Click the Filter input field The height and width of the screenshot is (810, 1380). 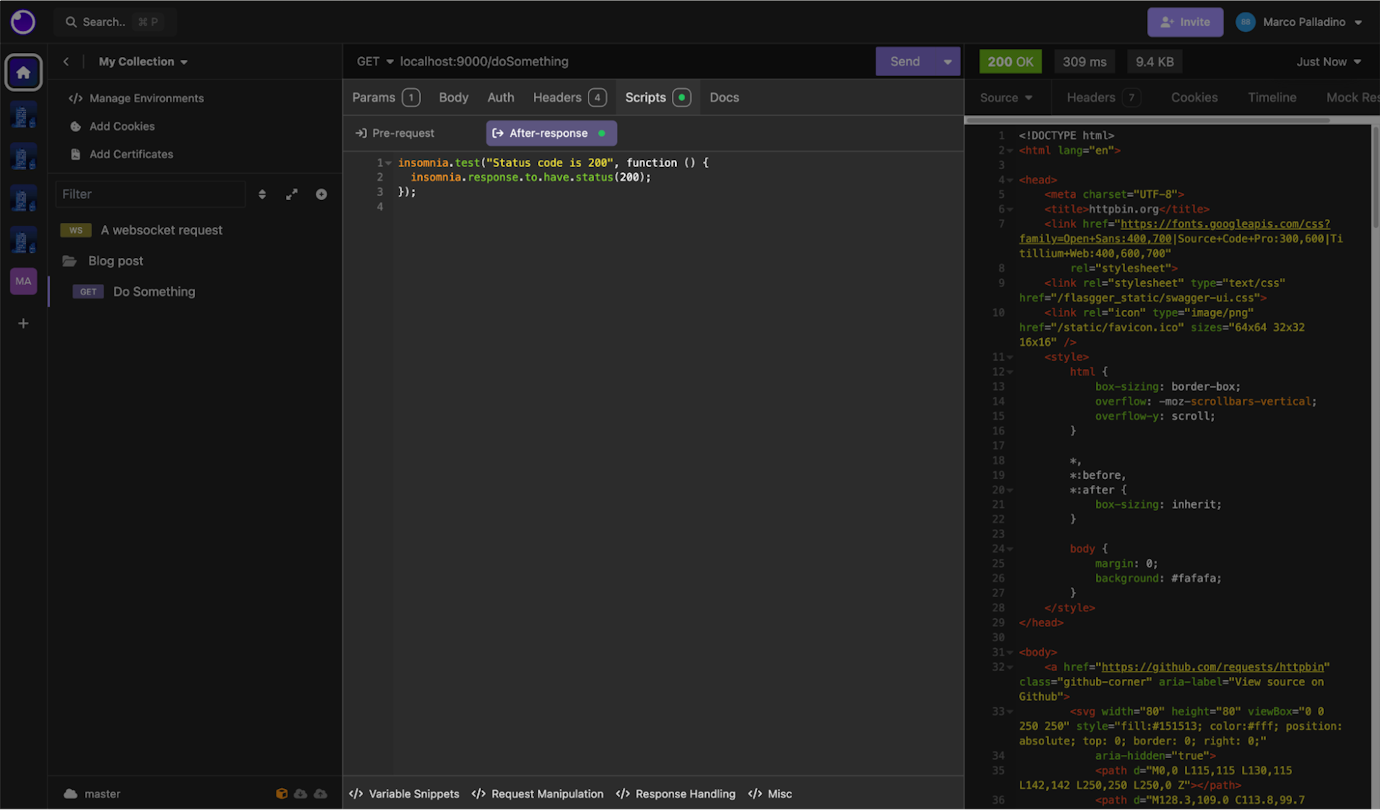[150, 193]
